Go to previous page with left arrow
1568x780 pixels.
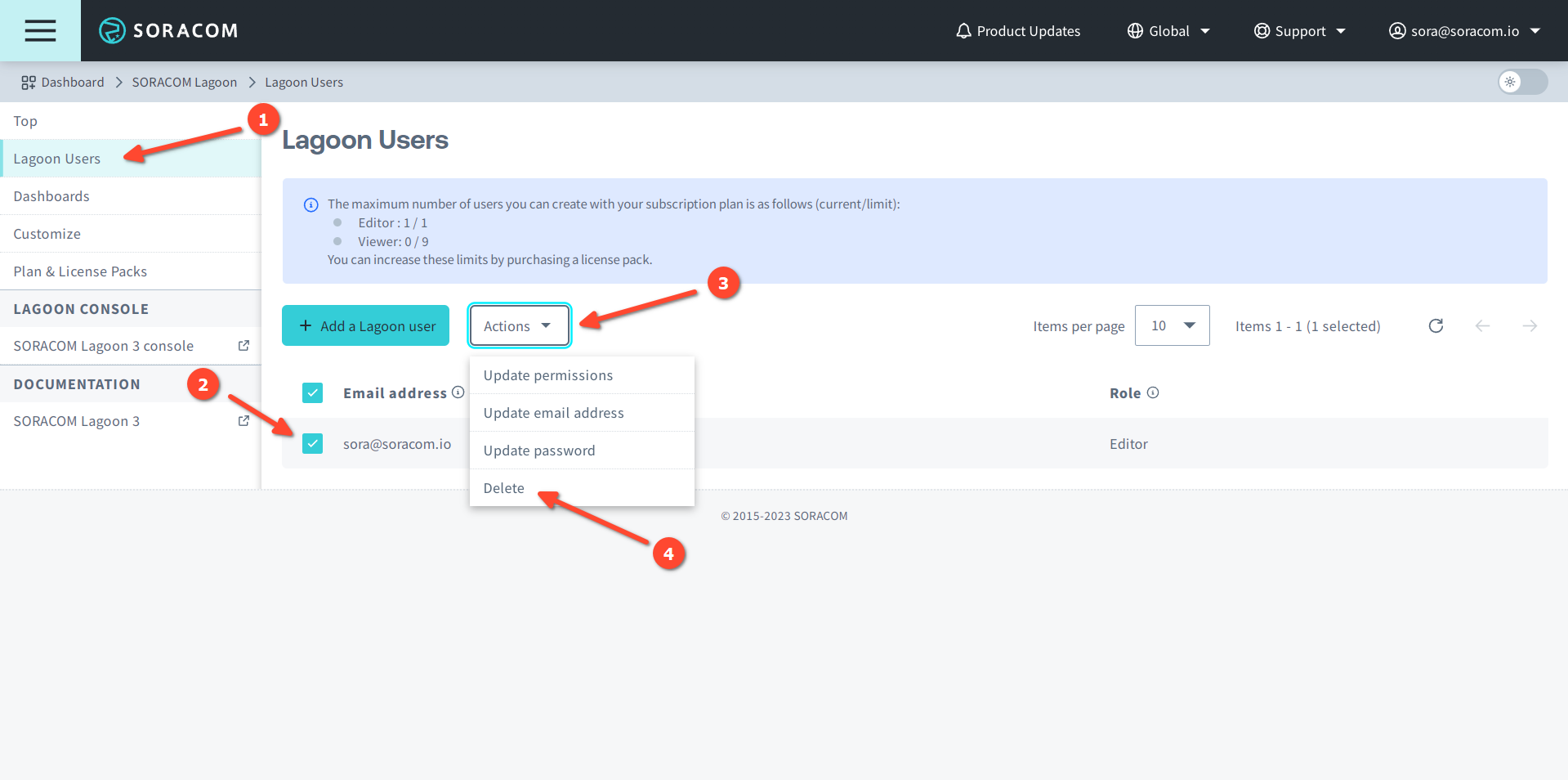1482,326
